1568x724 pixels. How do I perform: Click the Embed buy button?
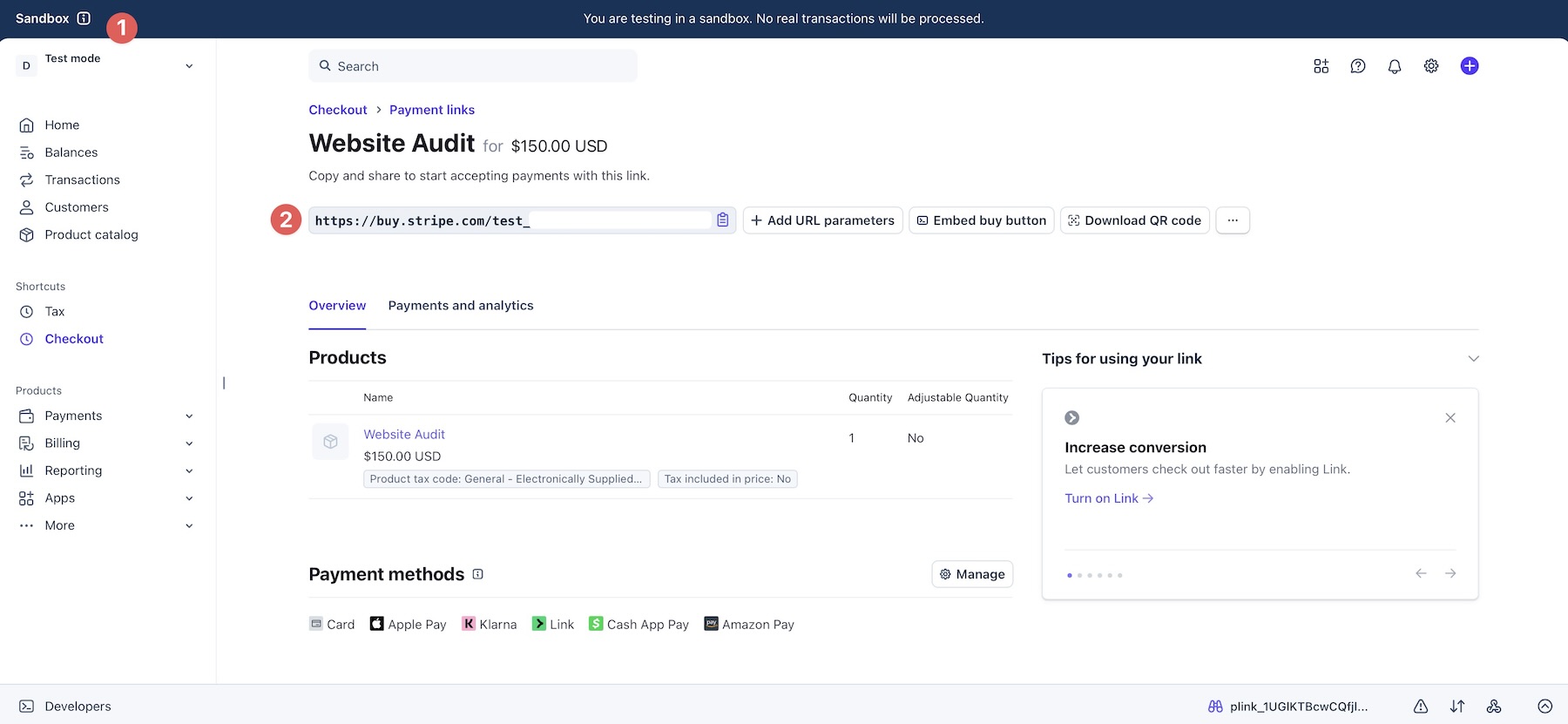pos(982,220)
